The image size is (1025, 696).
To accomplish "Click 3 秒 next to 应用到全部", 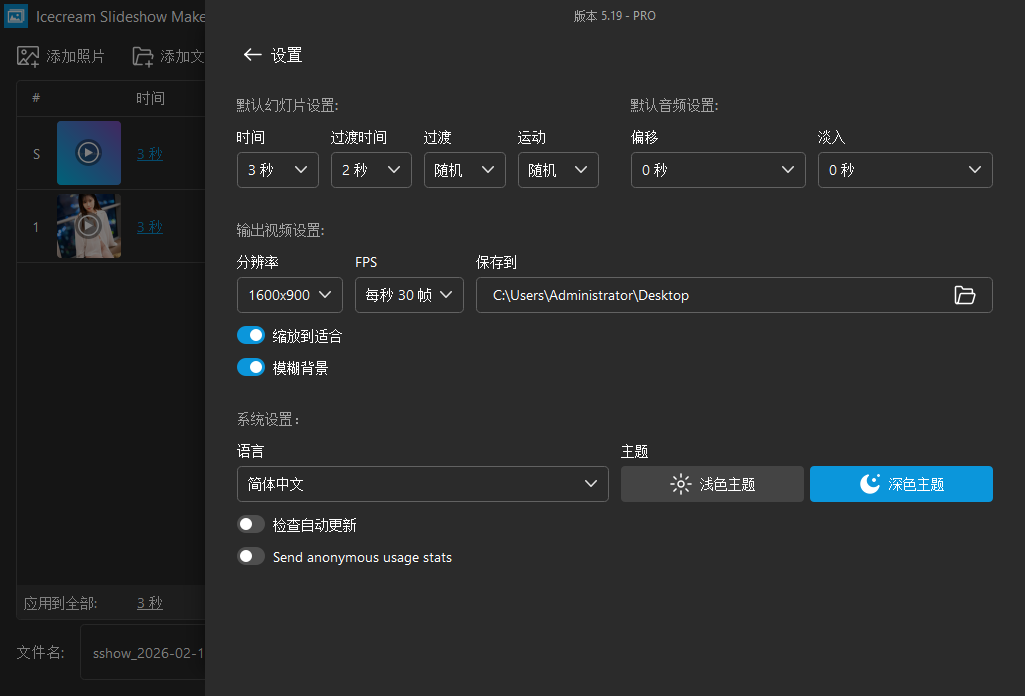I will [149, 602].
